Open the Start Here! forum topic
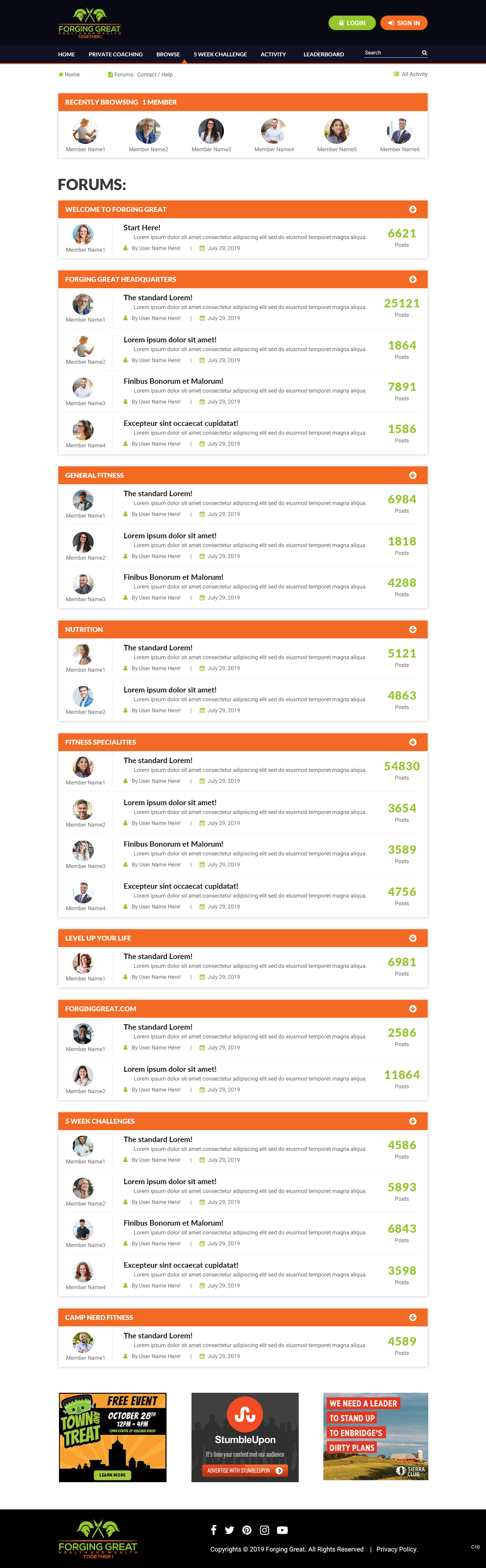486x1568 pixels. tap(142, 228)
